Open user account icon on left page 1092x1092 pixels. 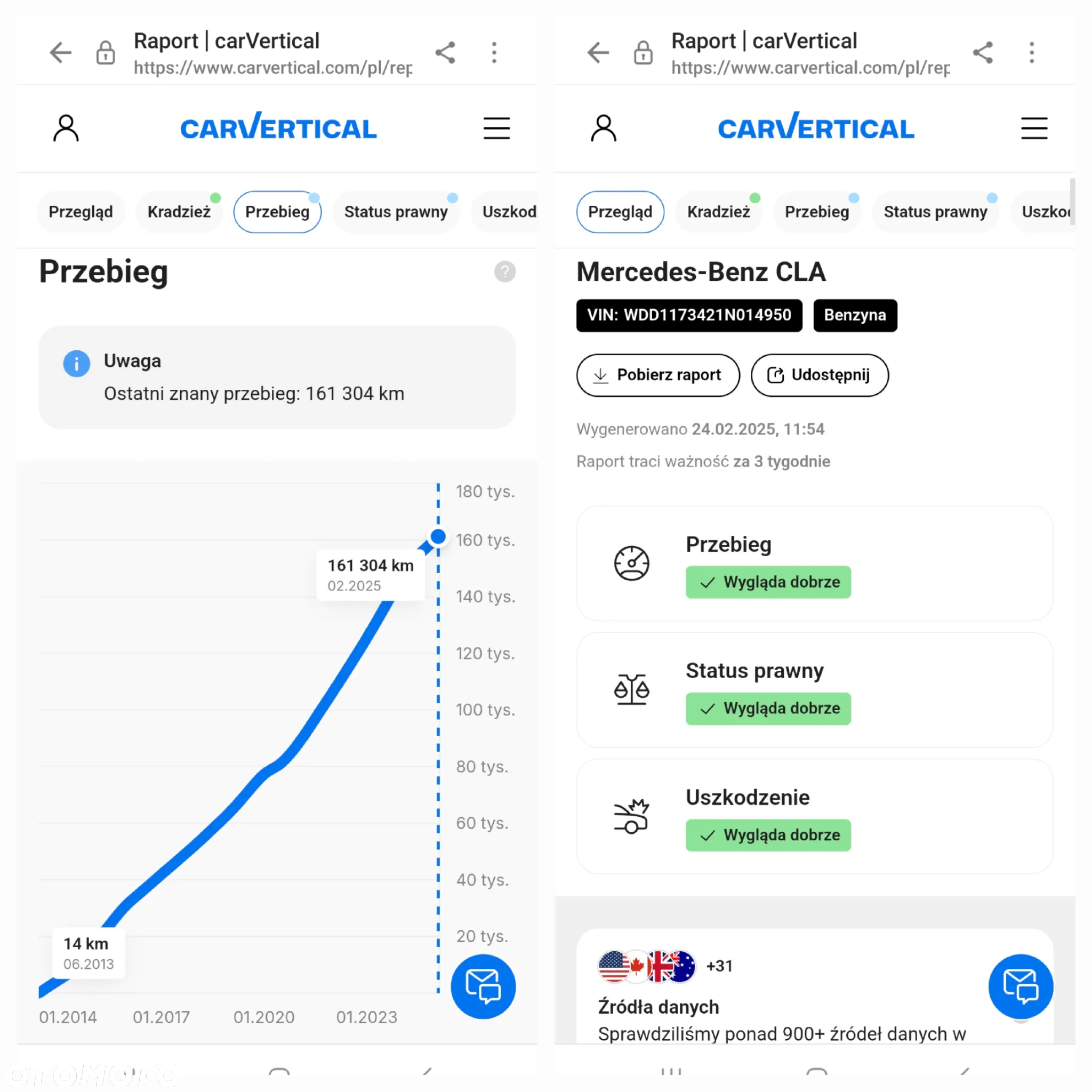click(x=66, y=129)
